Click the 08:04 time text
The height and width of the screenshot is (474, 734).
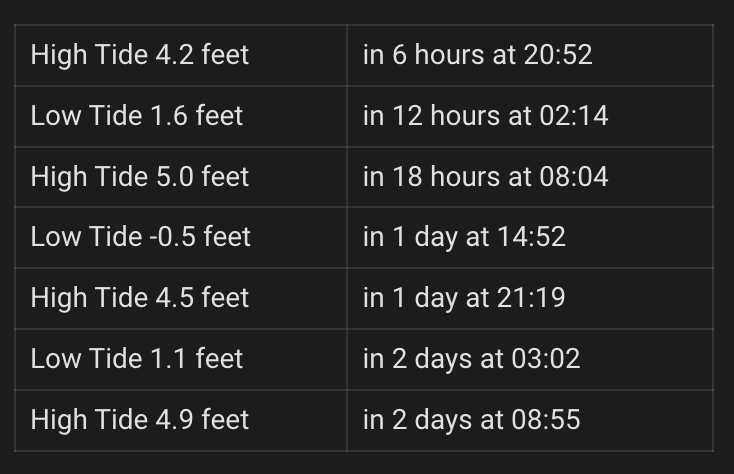[x=574, y=176]
